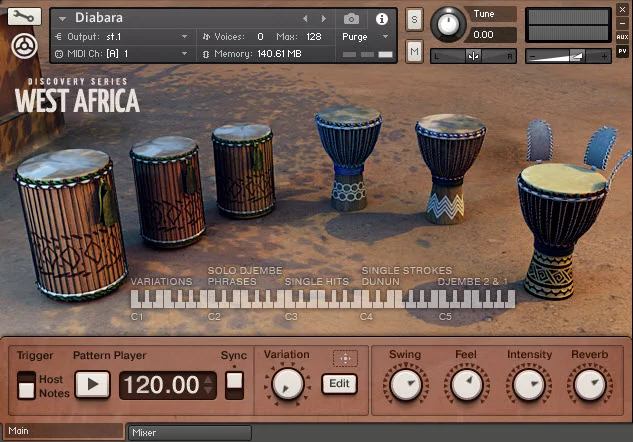Select previous instrument with left arrow
Screen dimensions: 633x442
305,19
